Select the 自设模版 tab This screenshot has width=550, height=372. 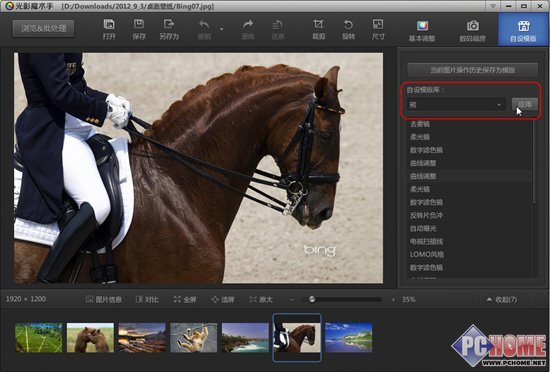[x=523, y=29]
